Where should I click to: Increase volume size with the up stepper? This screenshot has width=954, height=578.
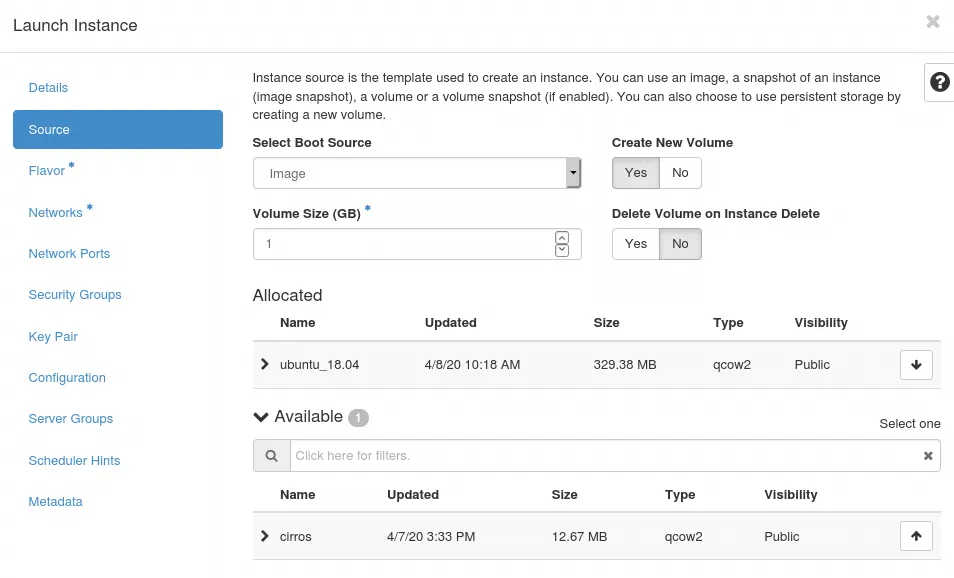click(562, 238)
